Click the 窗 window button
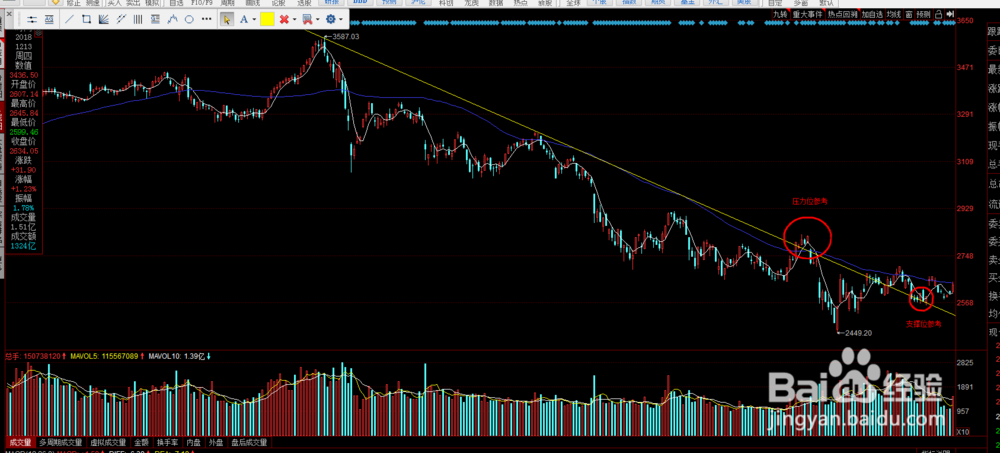 coord(909,14)
